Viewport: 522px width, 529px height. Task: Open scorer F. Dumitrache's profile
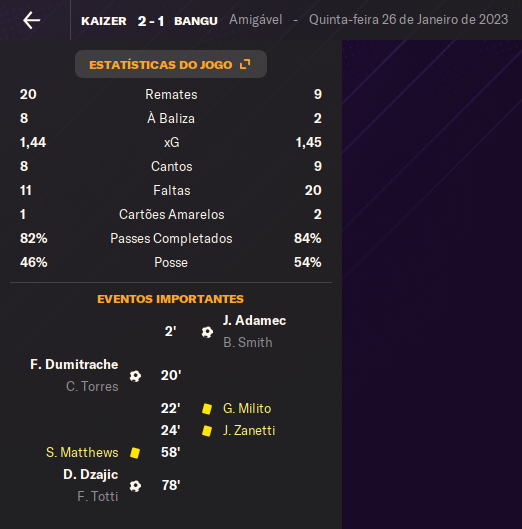[74, 364]
